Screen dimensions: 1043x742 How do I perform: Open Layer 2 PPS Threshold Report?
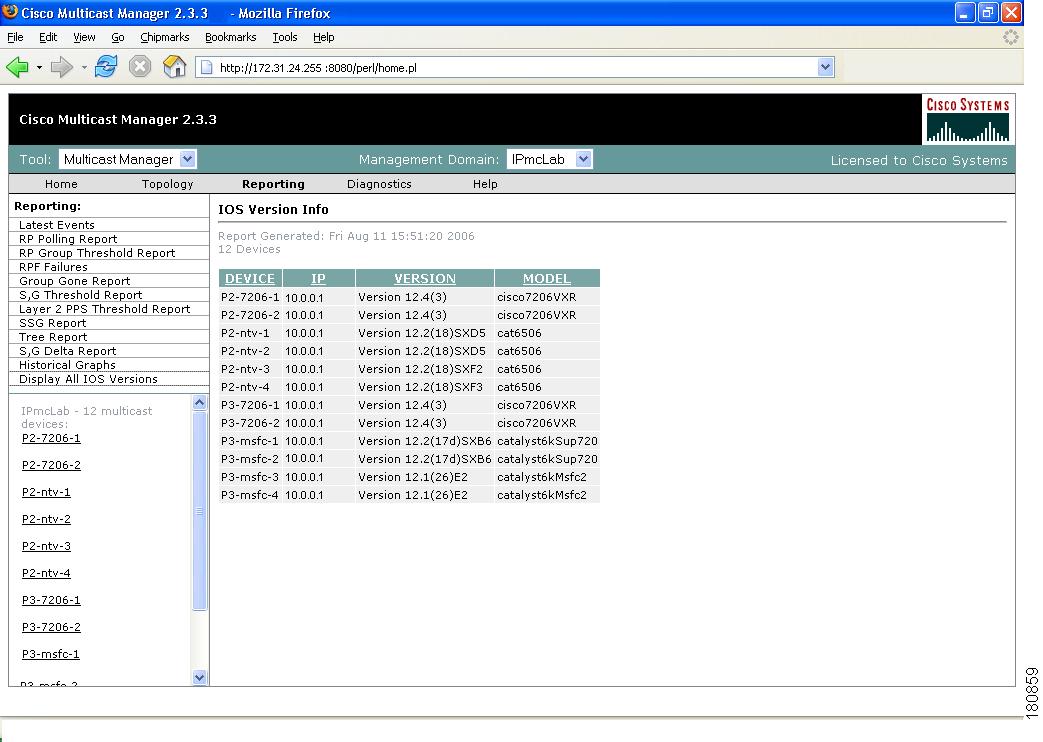pyautogui.click(x=104, y=309)
